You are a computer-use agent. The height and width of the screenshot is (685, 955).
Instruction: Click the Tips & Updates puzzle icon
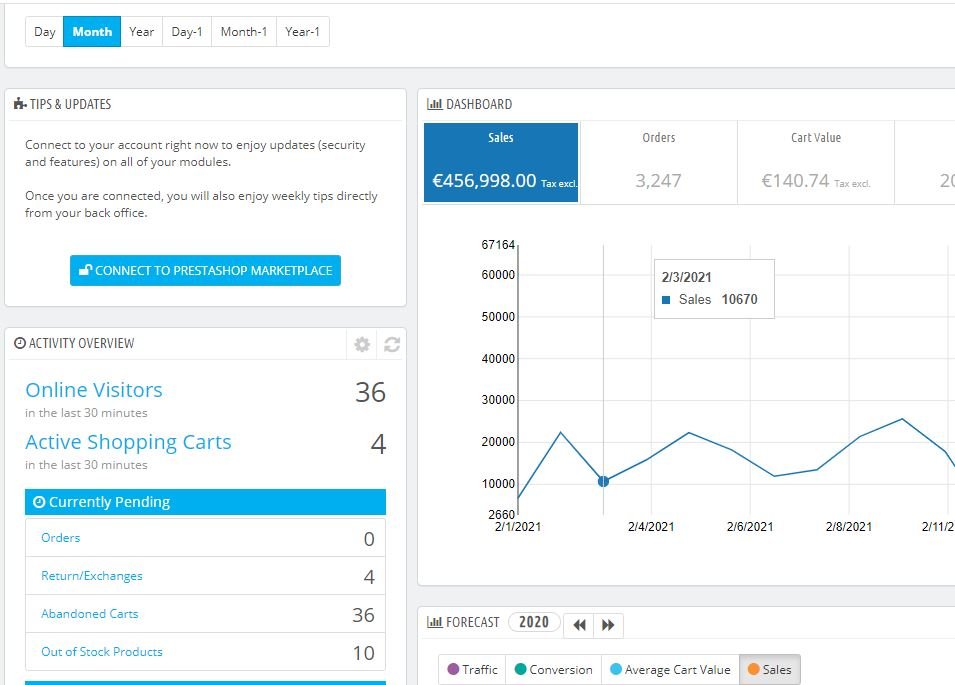pos(20,104)
